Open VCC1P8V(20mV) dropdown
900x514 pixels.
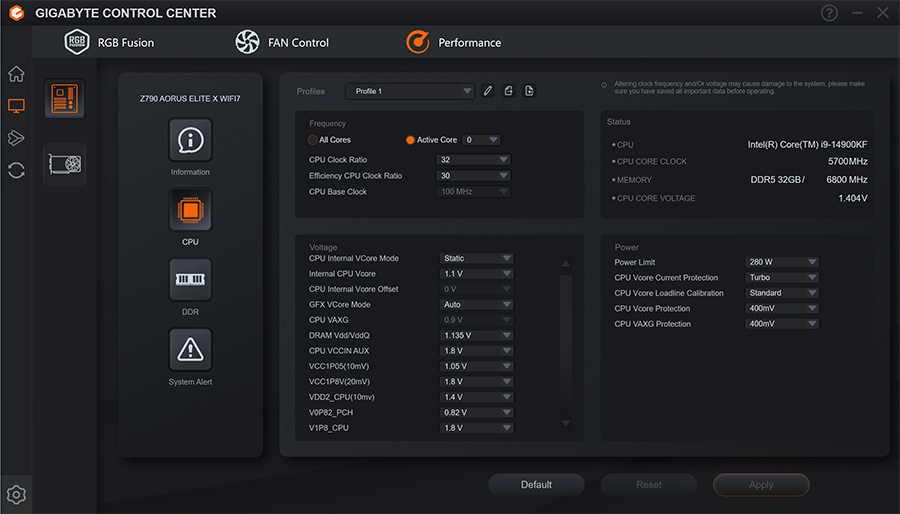click(476, 382)
